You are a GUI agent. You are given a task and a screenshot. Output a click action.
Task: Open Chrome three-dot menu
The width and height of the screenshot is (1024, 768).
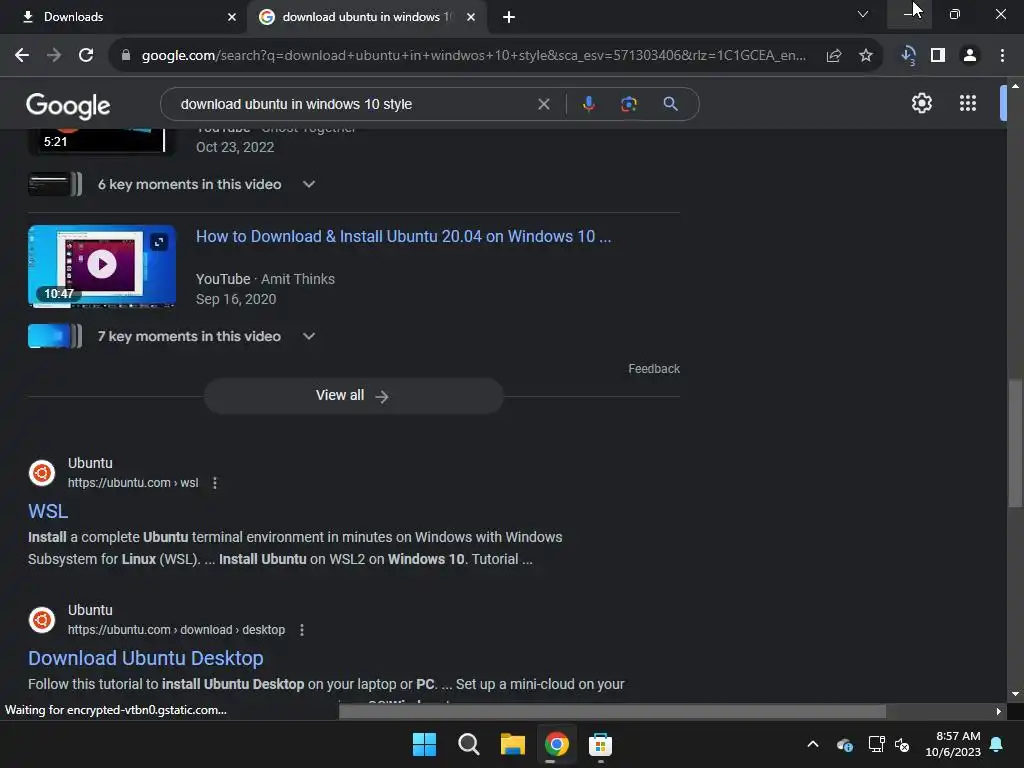tap(1002, 56)
